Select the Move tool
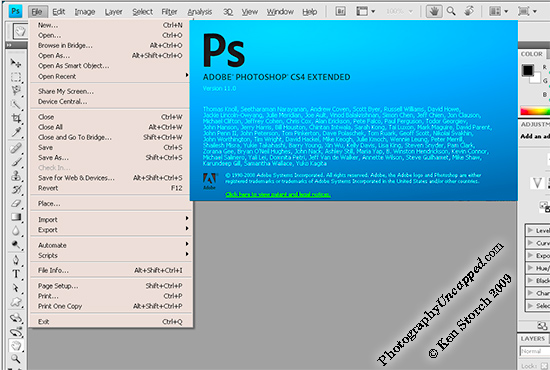Viewport: 550px width, 370px height. [15, 63]
